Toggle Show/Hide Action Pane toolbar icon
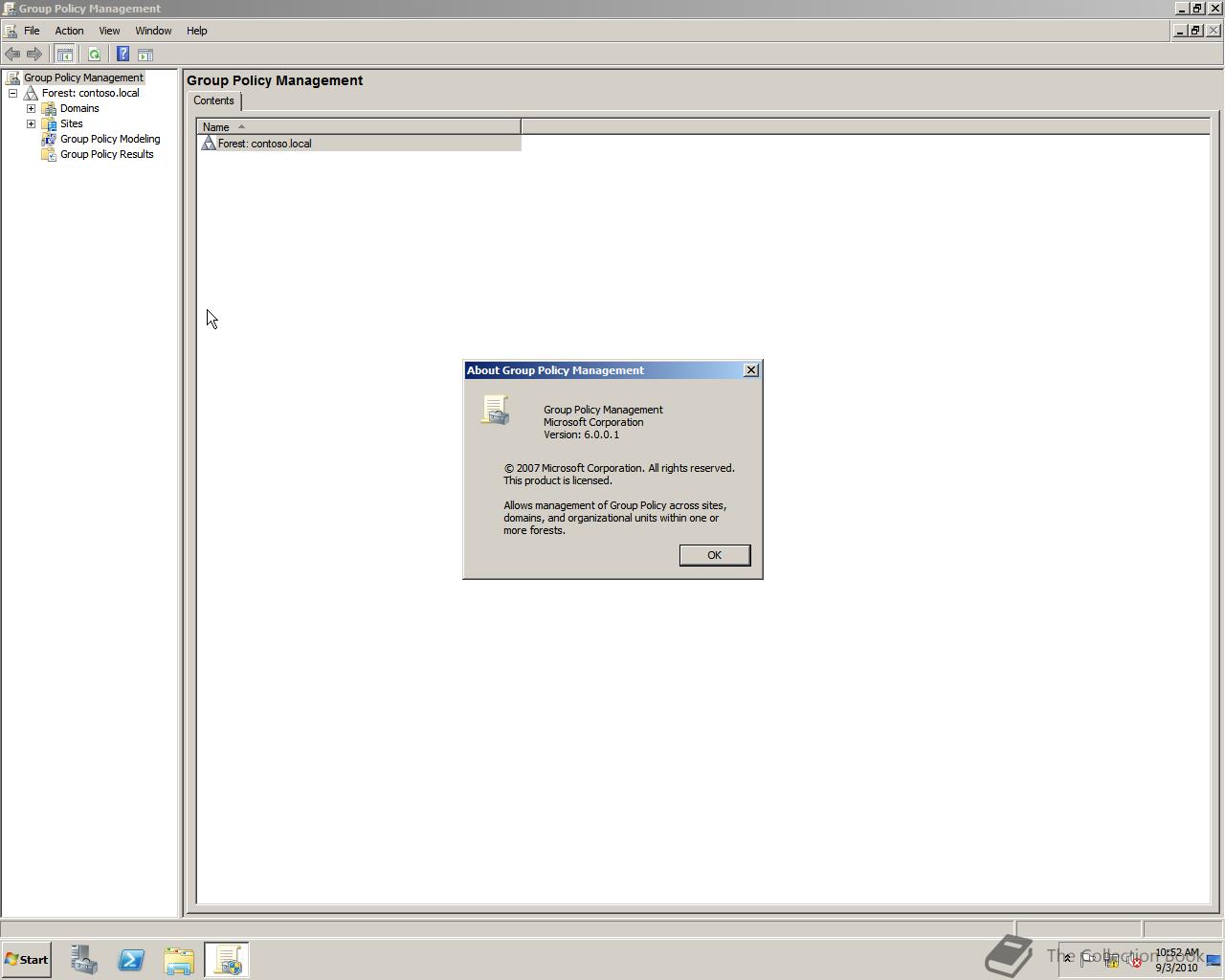This screenshot has width=1225, height=980. (145, 55)
